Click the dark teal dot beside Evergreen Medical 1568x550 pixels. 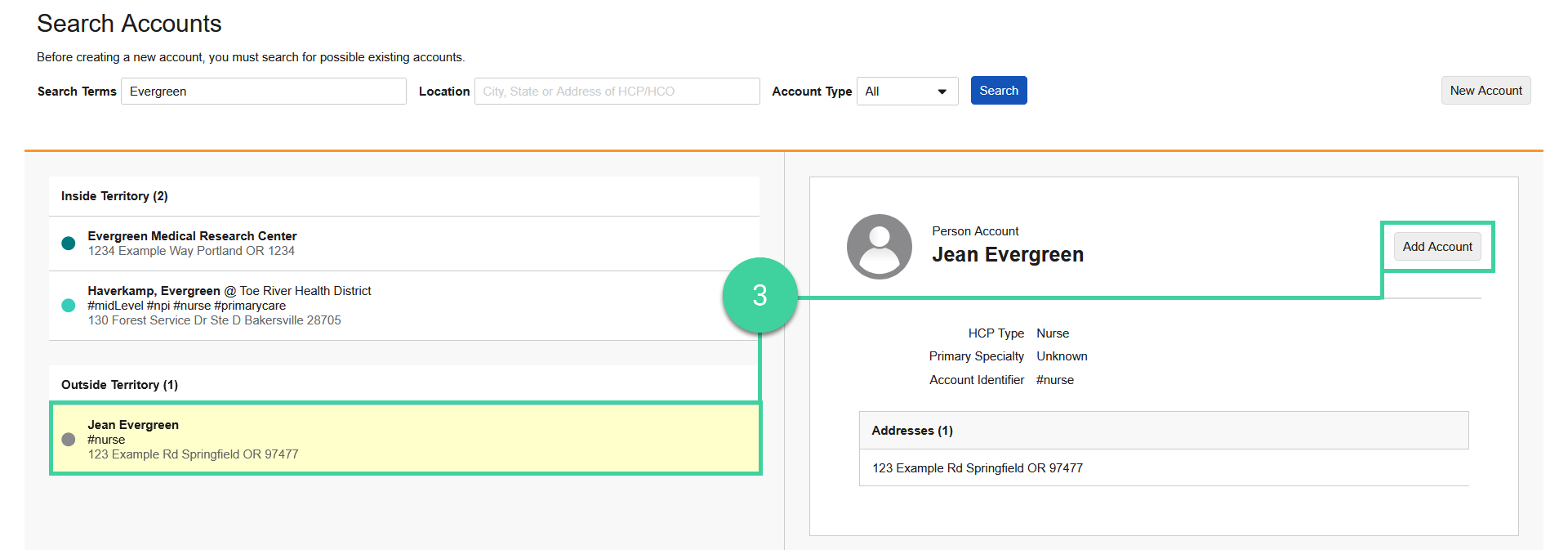pos(69,244)
